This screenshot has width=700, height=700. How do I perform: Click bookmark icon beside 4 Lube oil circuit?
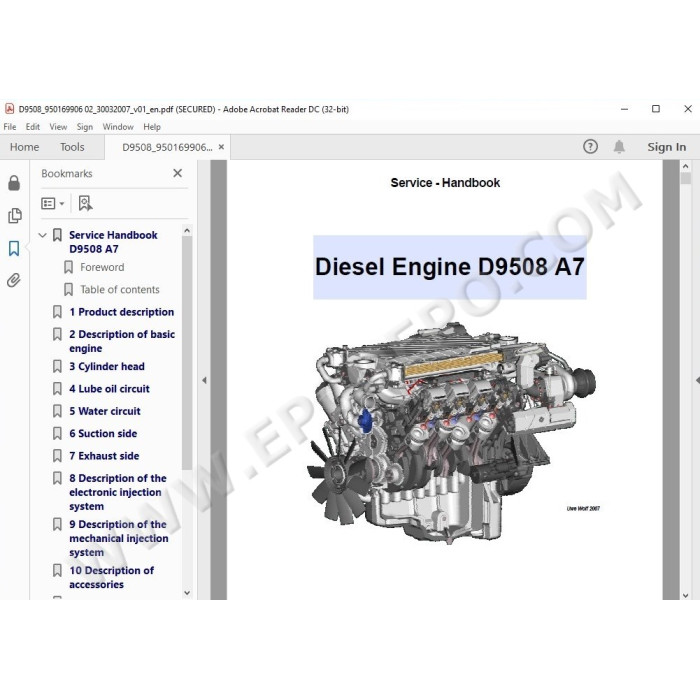57,388
